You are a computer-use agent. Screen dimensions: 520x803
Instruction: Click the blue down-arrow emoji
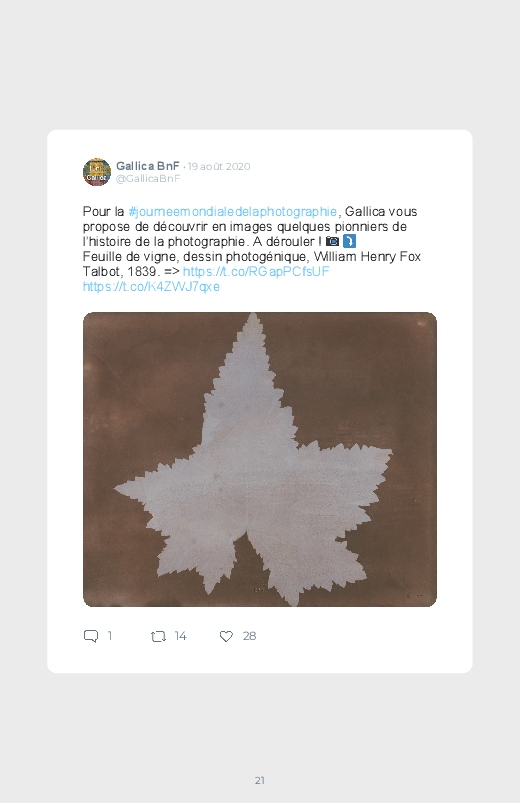pos(349,241)
